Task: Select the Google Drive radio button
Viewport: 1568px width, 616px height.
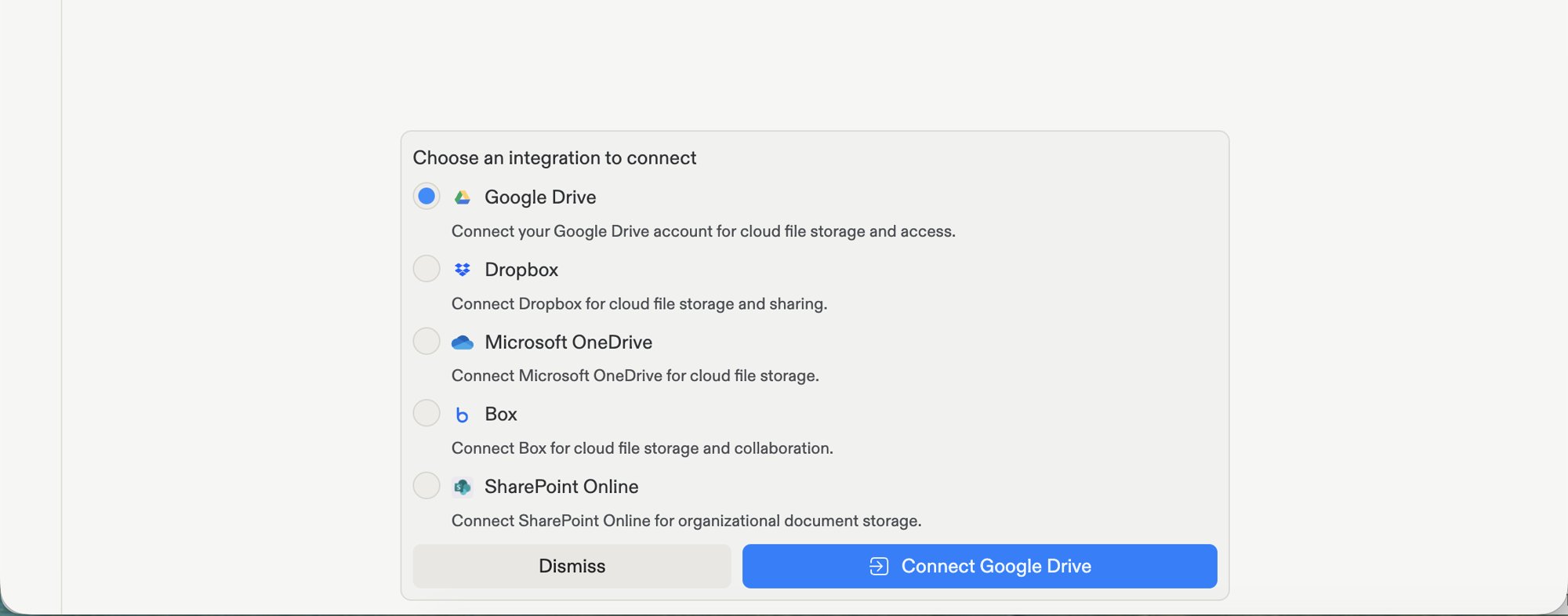Action: click(x=426, y=196)
